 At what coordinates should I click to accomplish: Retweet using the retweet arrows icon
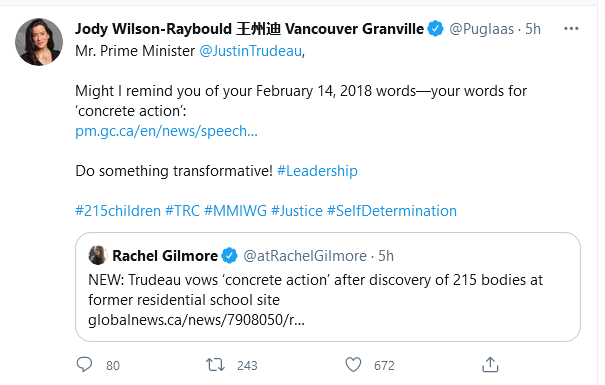215,365
